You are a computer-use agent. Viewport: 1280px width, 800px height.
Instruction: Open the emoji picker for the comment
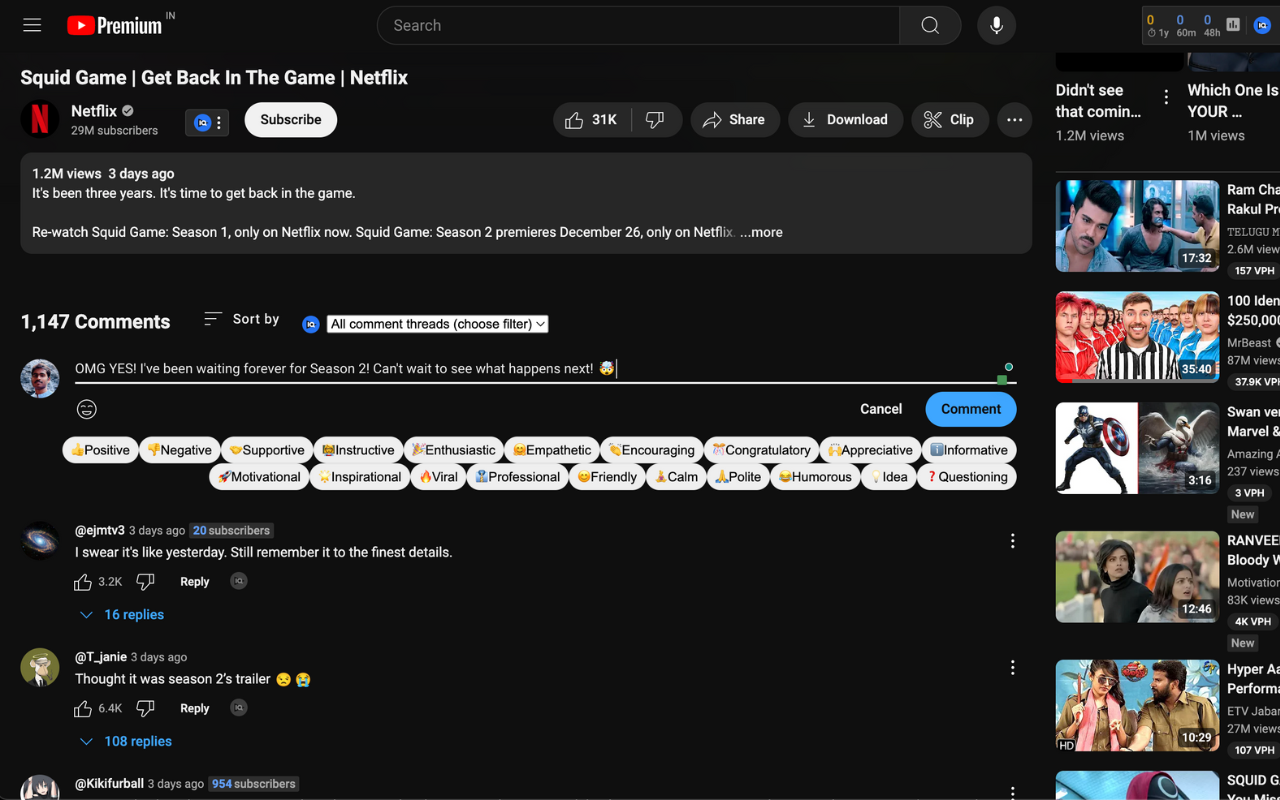(x=87, y=409)
